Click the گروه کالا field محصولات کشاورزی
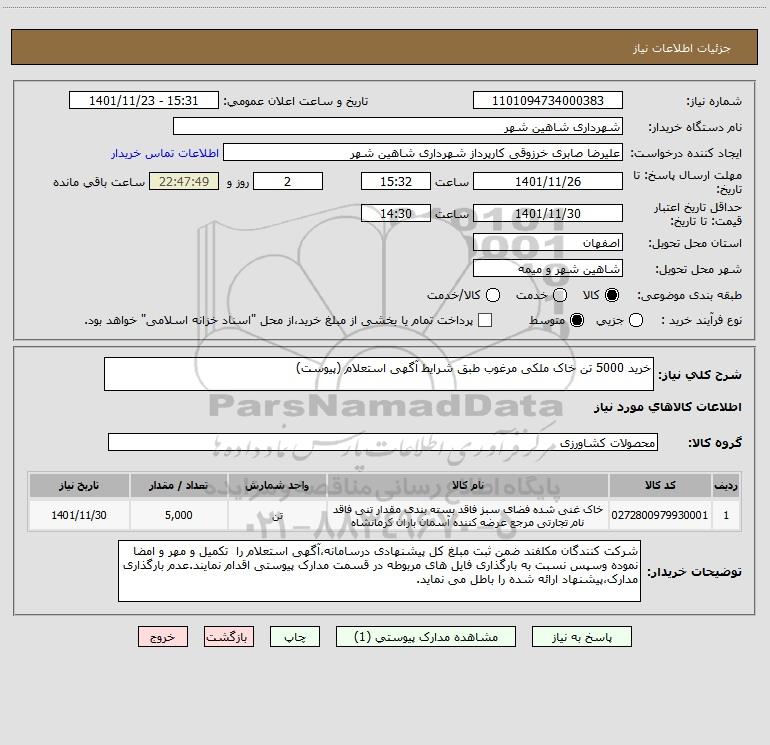770x745 pixels. pos(383,442)
